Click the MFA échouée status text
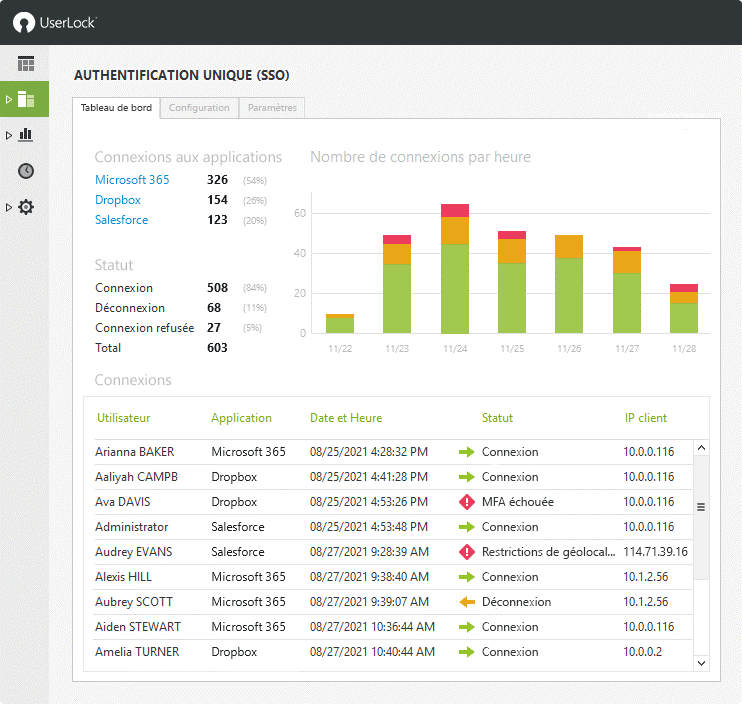The width and height of the screenshot is (742, 704). 518,502
